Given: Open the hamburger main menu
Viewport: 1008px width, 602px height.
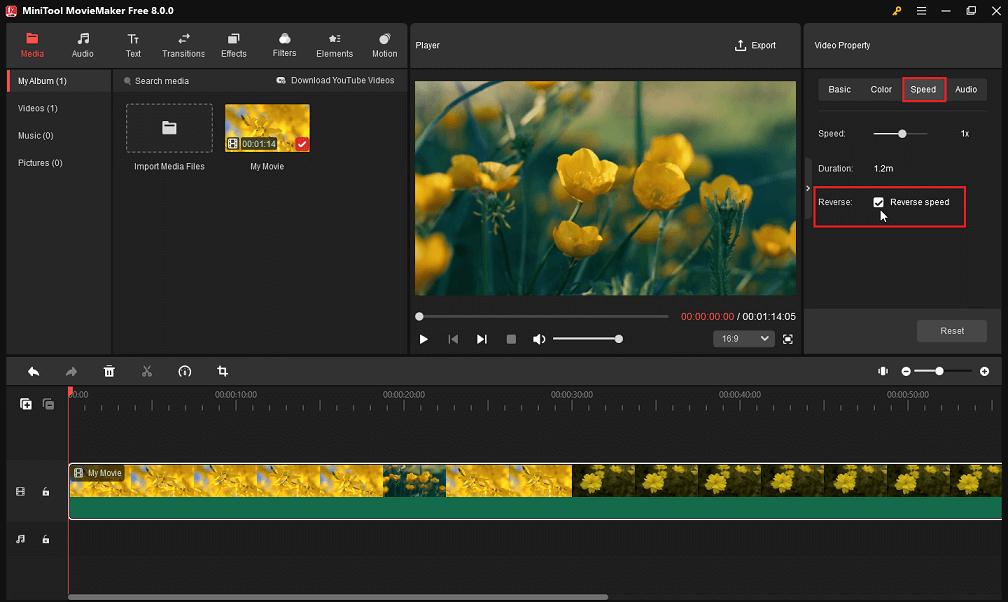Looking at the screenshot, I should coord(921,11).
